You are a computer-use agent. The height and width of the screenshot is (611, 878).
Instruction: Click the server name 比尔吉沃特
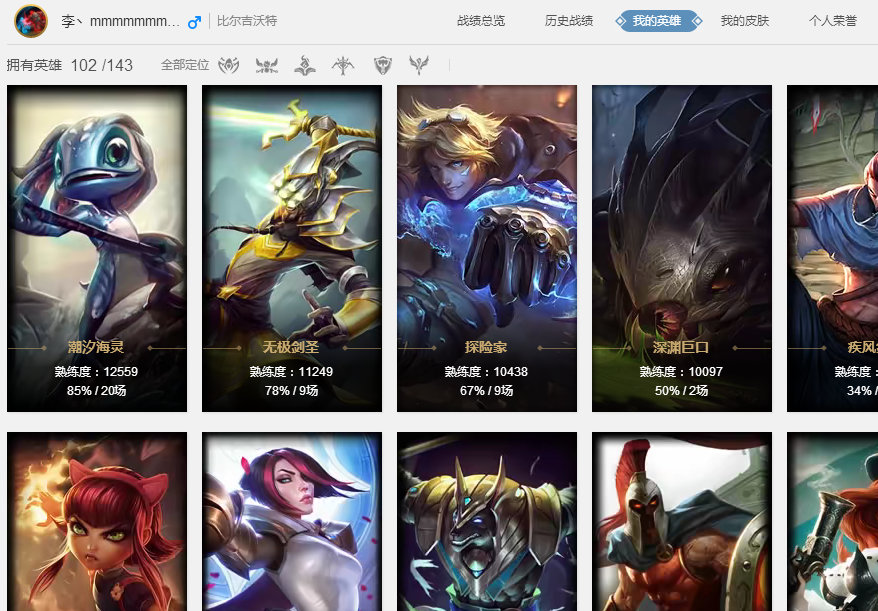tap(247, 21)
